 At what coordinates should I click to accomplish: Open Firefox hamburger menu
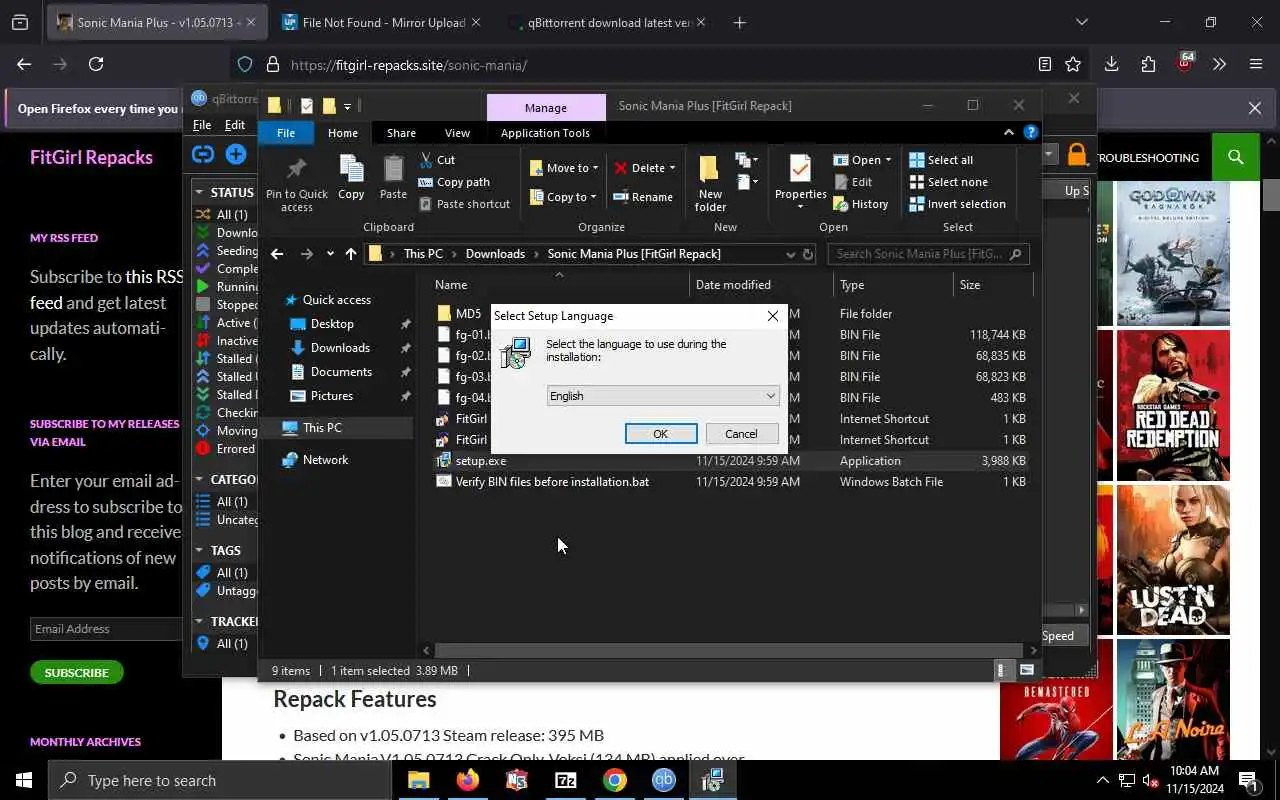(1256, 64)
